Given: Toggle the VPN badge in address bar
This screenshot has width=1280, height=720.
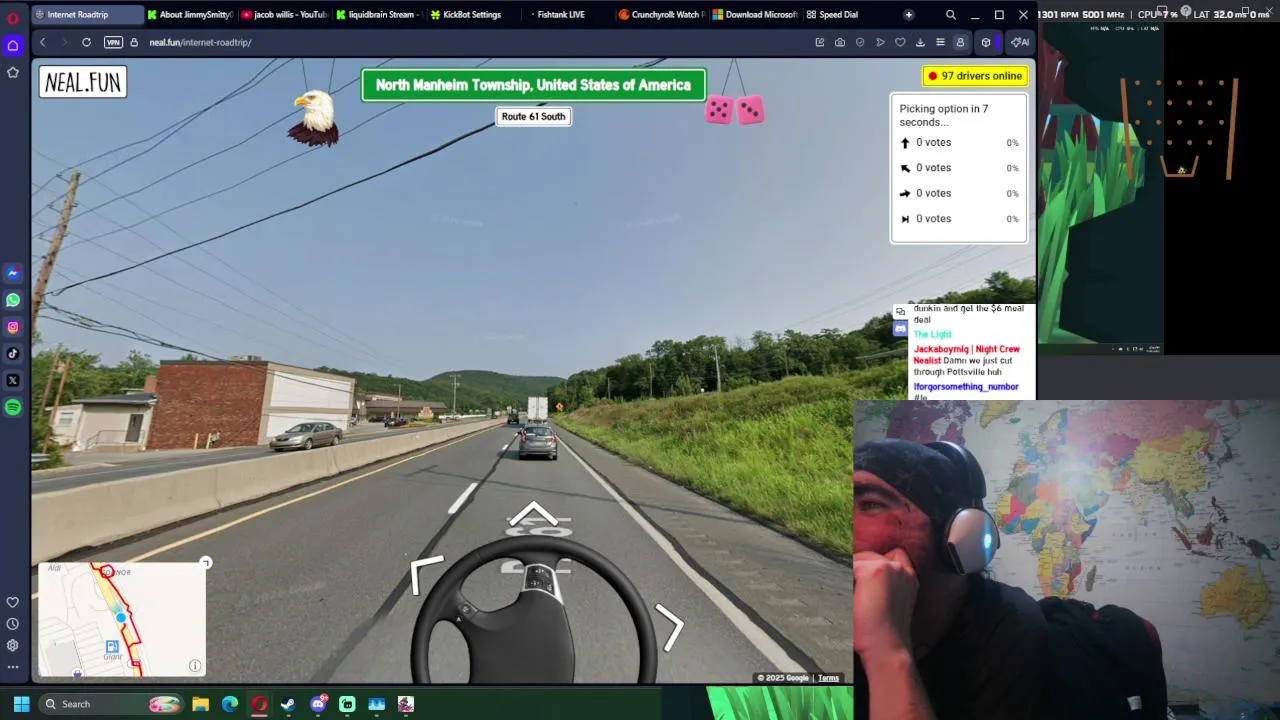Looking at the screenshot, I should tap(113, 42).
